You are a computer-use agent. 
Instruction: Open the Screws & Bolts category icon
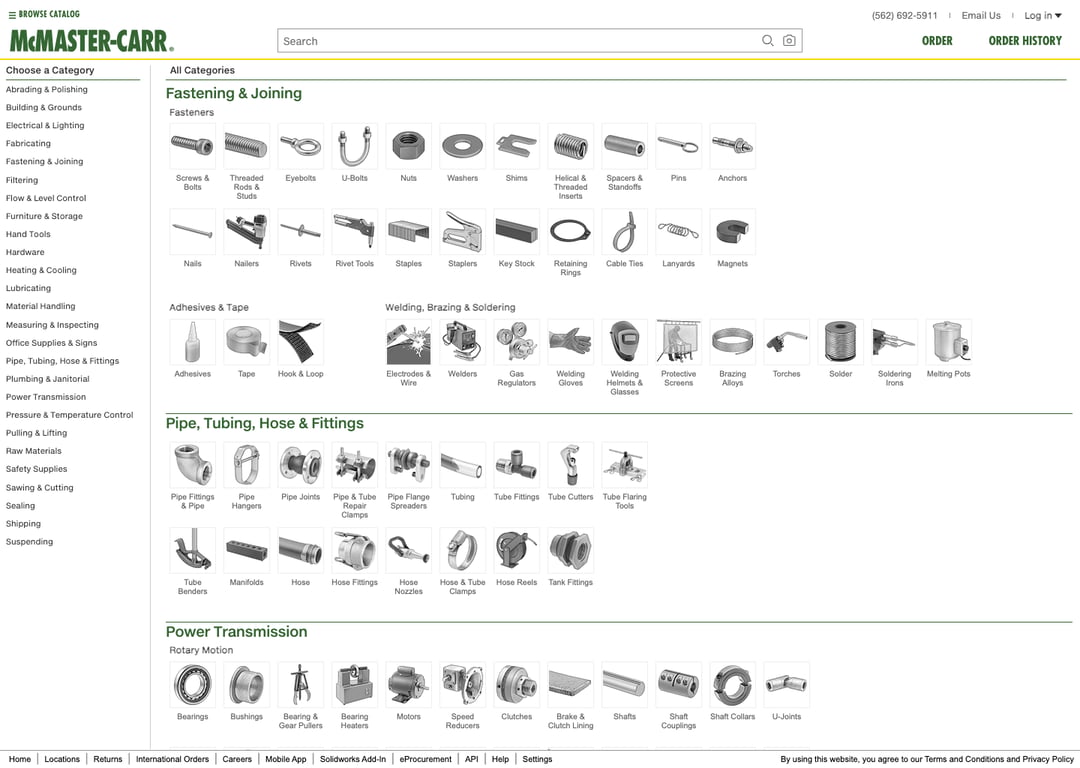point(192,146)
